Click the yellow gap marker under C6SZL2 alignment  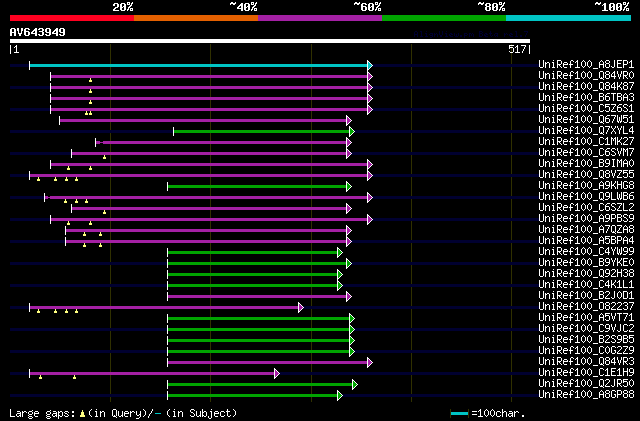pyautogui.click(x=104, y=212)
